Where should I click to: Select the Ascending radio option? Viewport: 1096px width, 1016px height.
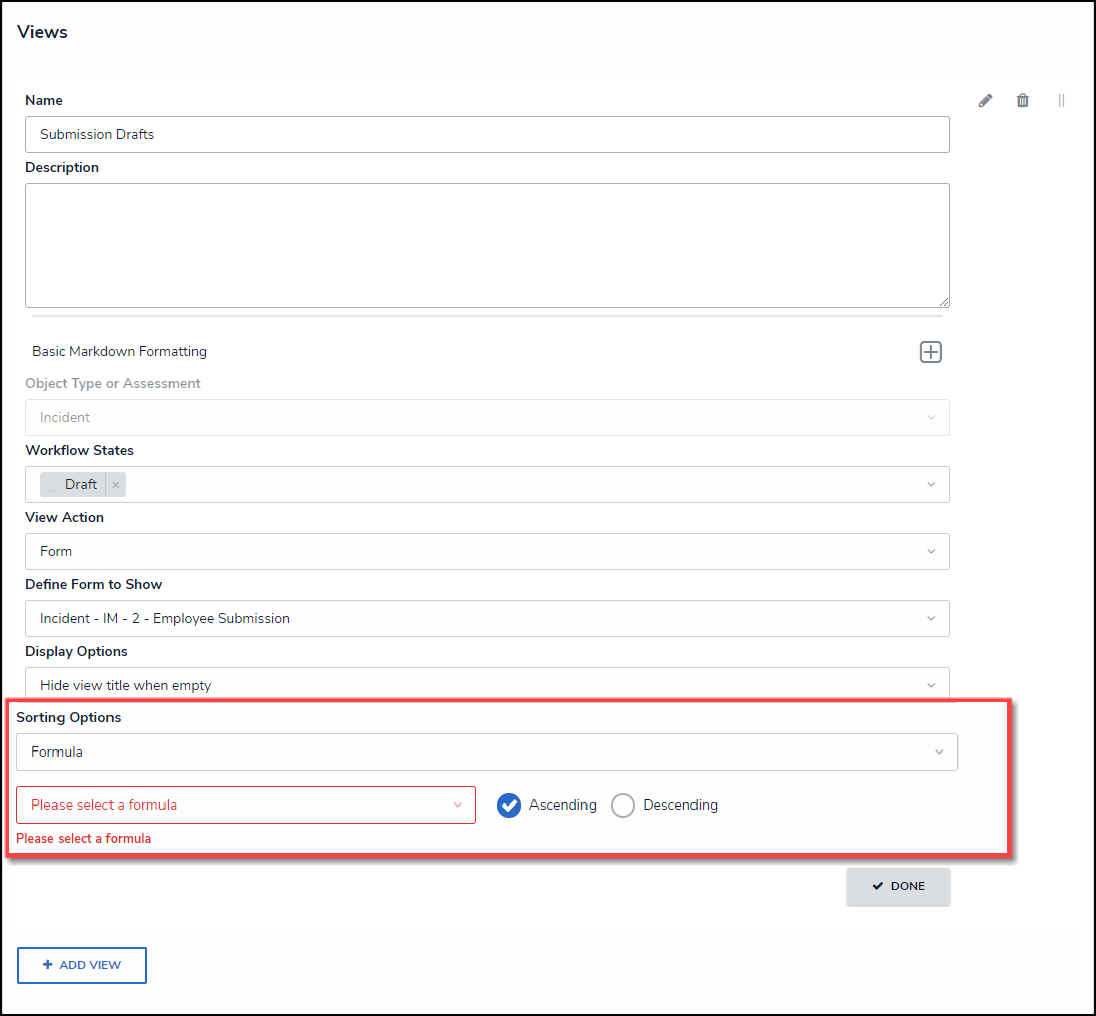(509, 805)
